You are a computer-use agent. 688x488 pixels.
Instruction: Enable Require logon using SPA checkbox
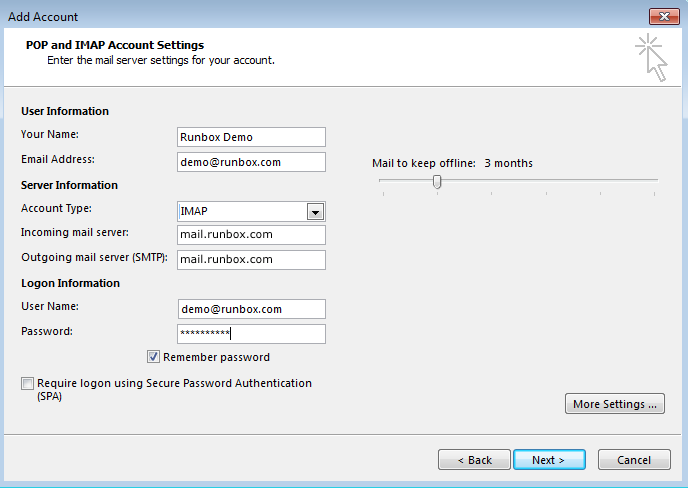point(26,383)
